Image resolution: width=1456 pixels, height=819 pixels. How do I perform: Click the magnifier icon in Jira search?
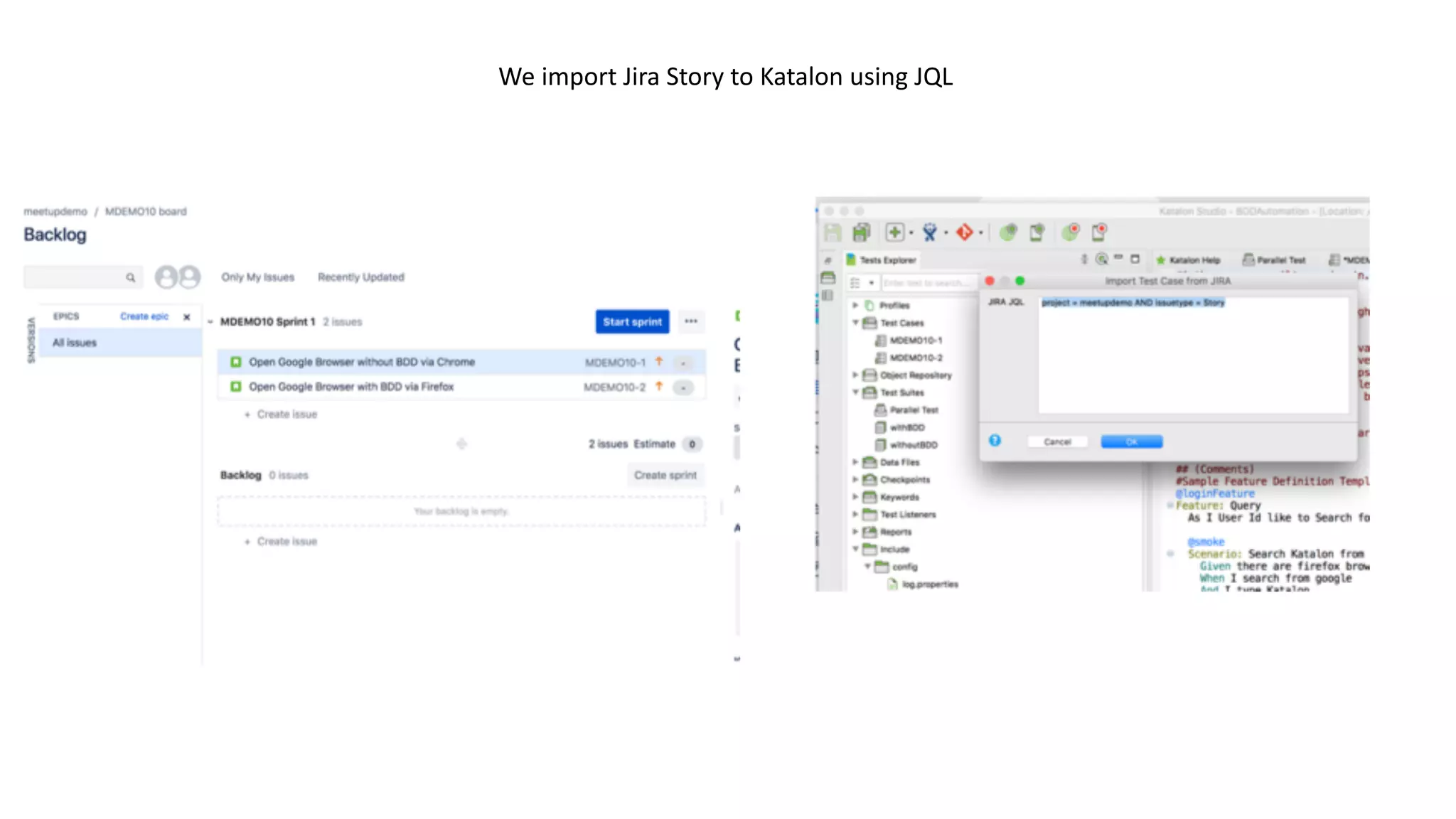click(x=131, y=277)
